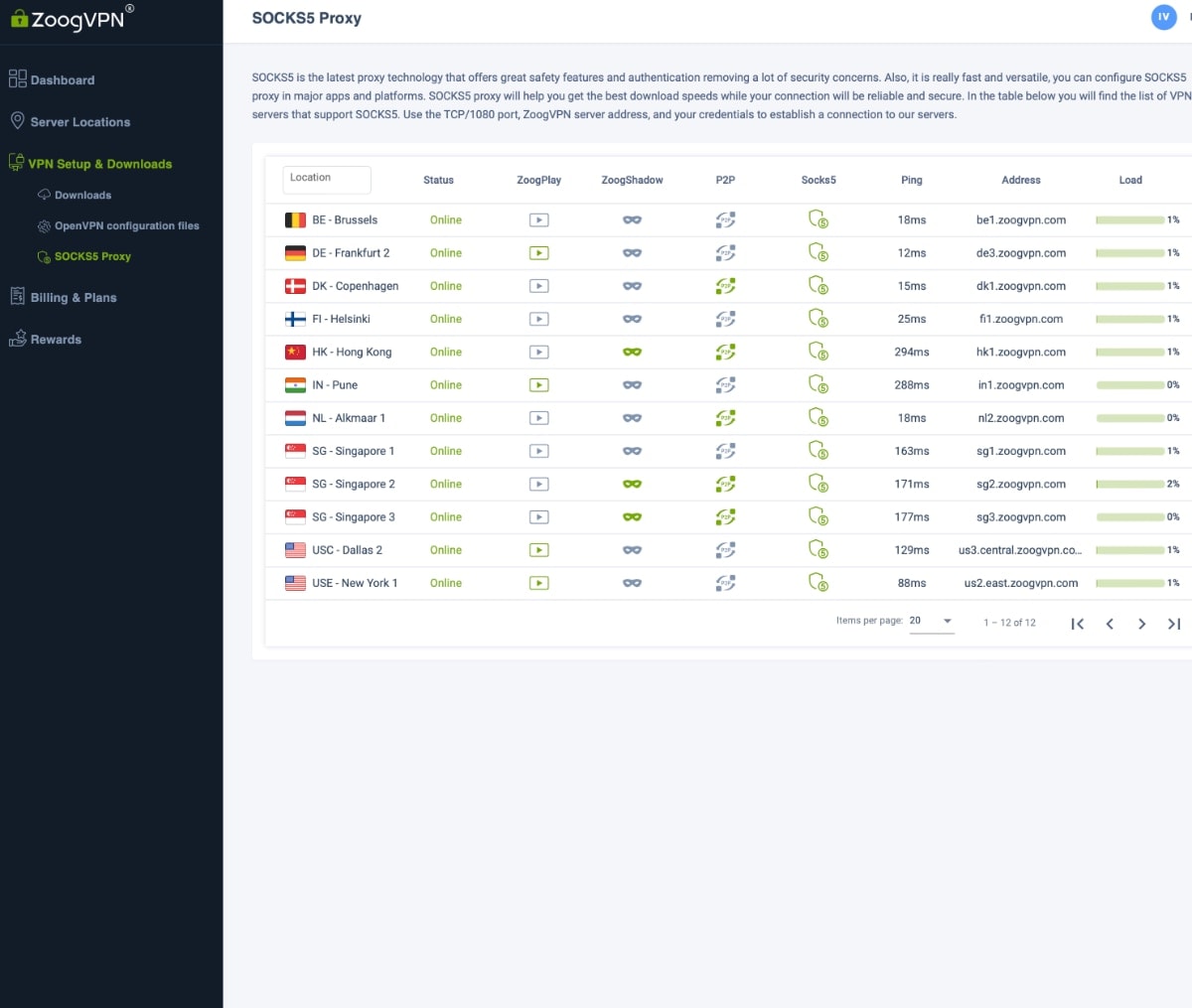Sort the table by Address column
This screenshot has width=1192, height=1008.
[1021, 181]
